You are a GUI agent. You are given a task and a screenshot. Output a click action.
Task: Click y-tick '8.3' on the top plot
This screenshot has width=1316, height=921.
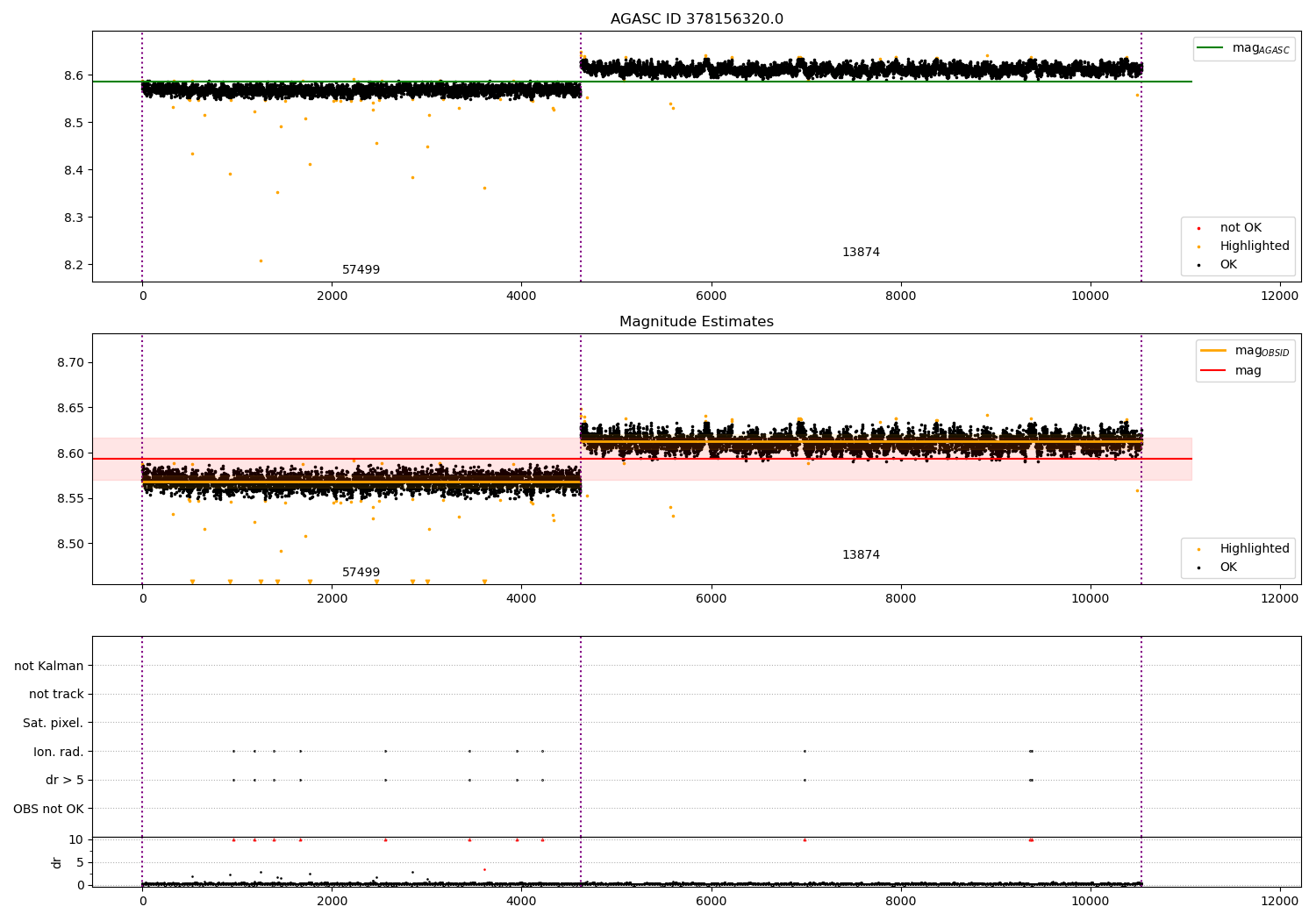pyautogui.click(x=74, y=218)
